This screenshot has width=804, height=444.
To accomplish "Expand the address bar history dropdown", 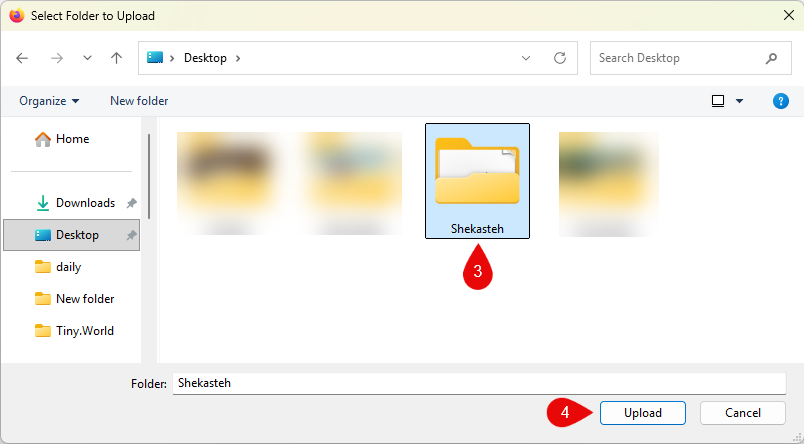I will point(527,58).
